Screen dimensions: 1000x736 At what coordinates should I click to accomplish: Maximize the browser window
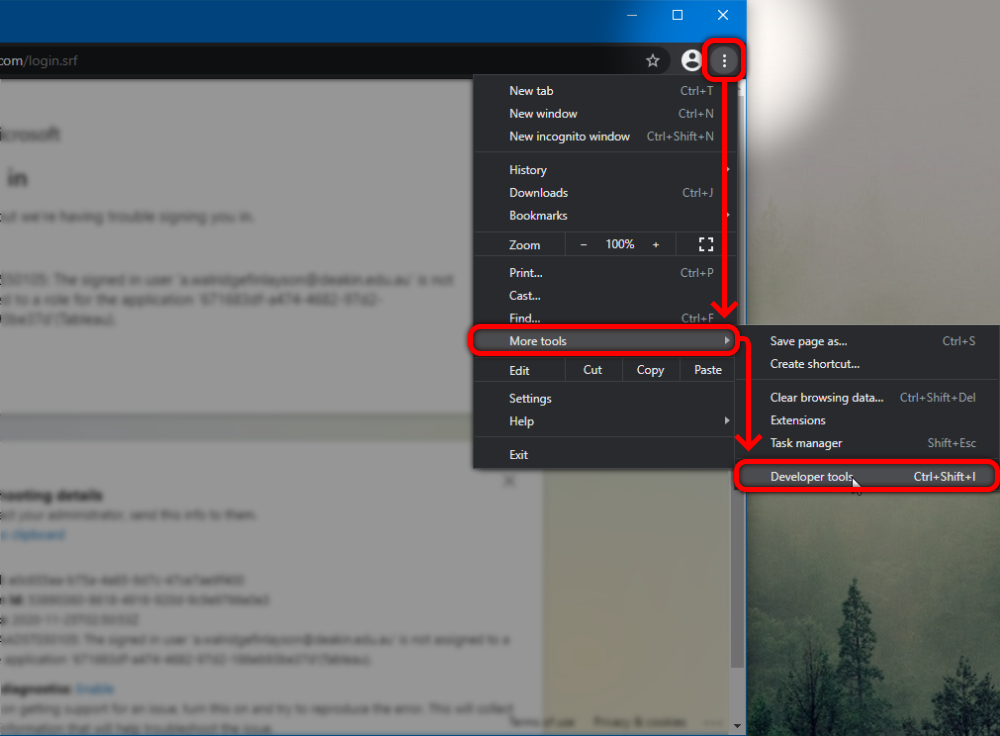pos(677,15)
